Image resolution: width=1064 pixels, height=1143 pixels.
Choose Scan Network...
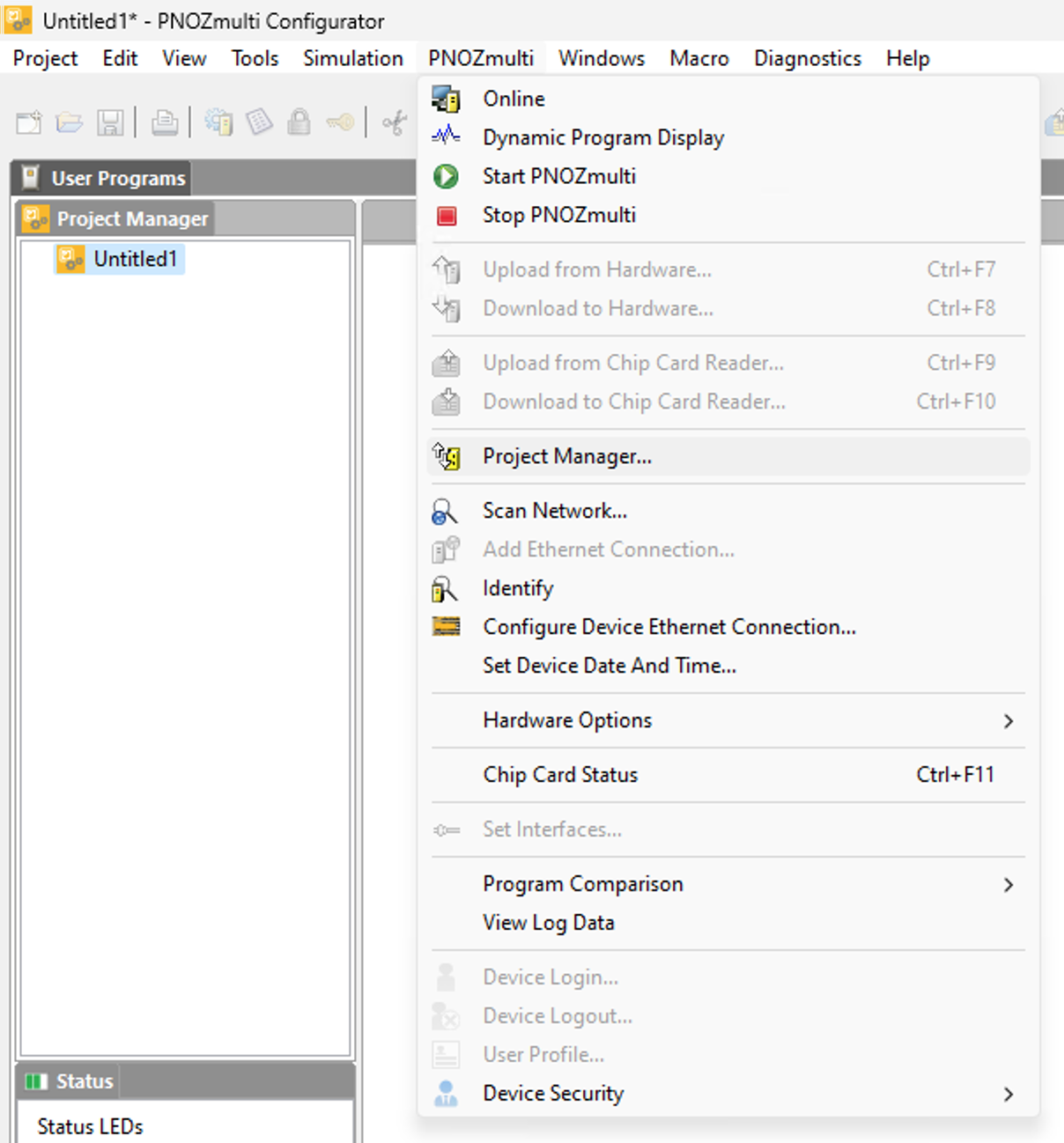(728, 511)
